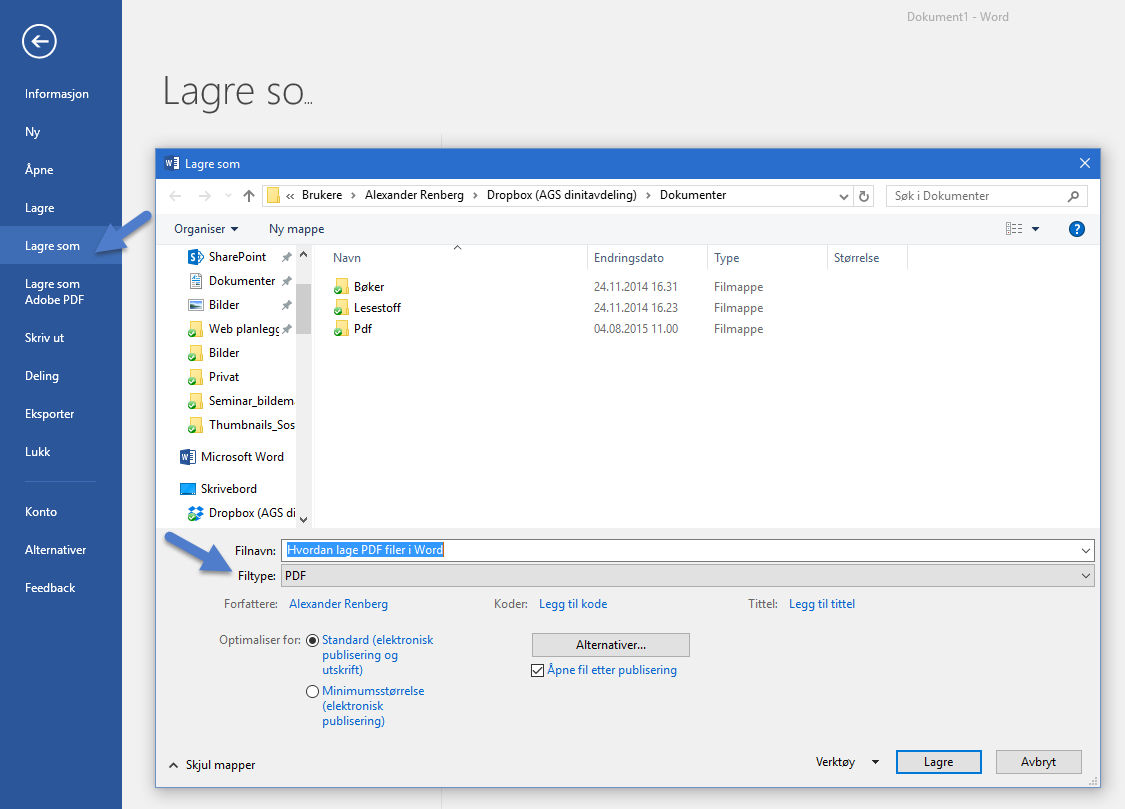The image size is (1125, 809).
Task: Click the Legg til tittel link
Action: coord(822,604)
